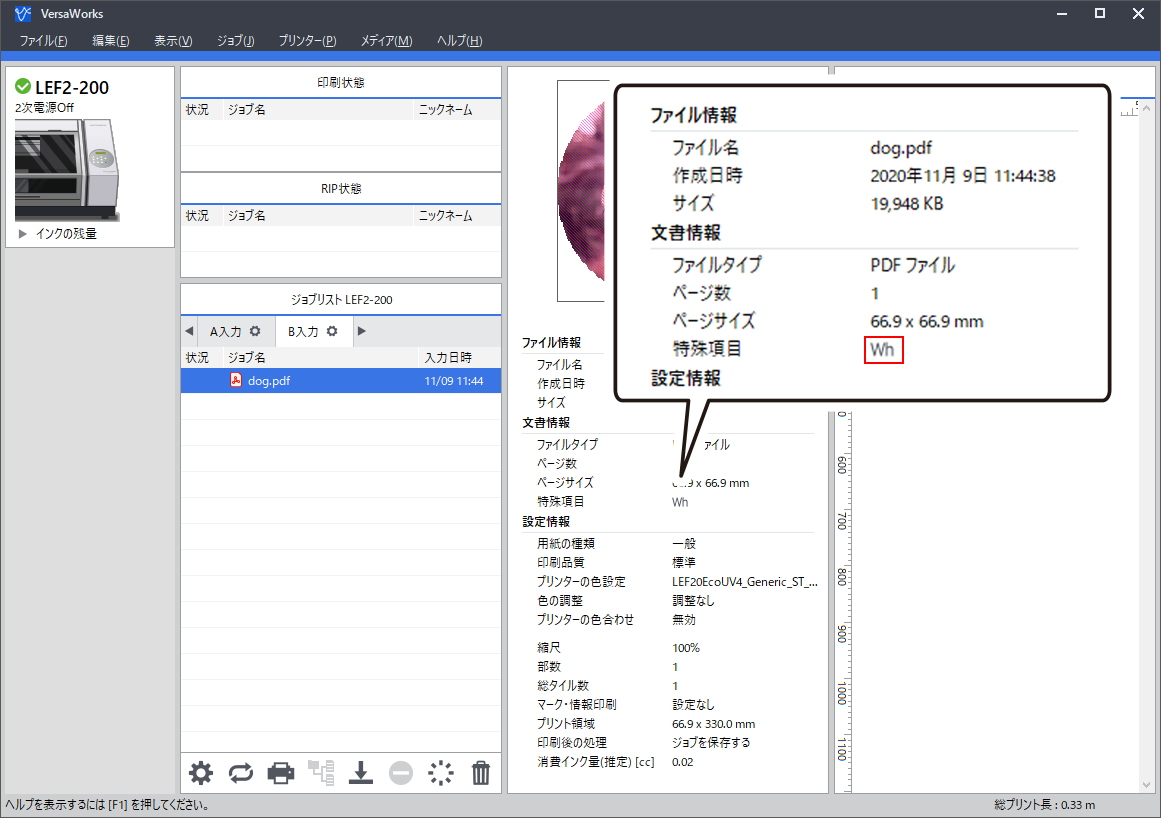Screen dimensions: 1161x818
Task: Click the 11/09 11:44 date cell
Action: coord(454,380)
